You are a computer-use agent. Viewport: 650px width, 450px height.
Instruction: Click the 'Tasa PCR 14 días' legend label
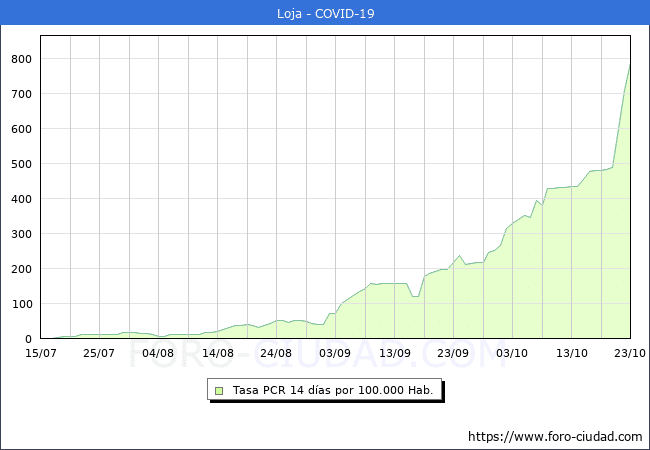(x=333, y=390)
